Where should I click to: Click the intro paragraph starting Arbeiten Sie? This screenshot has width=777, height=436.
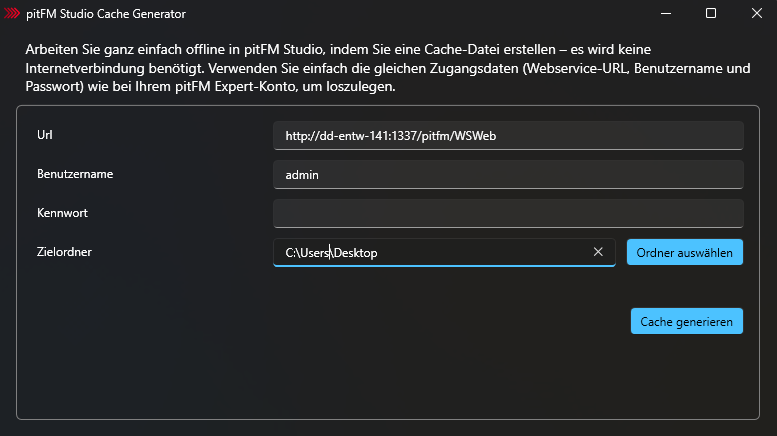pos(388,68)
